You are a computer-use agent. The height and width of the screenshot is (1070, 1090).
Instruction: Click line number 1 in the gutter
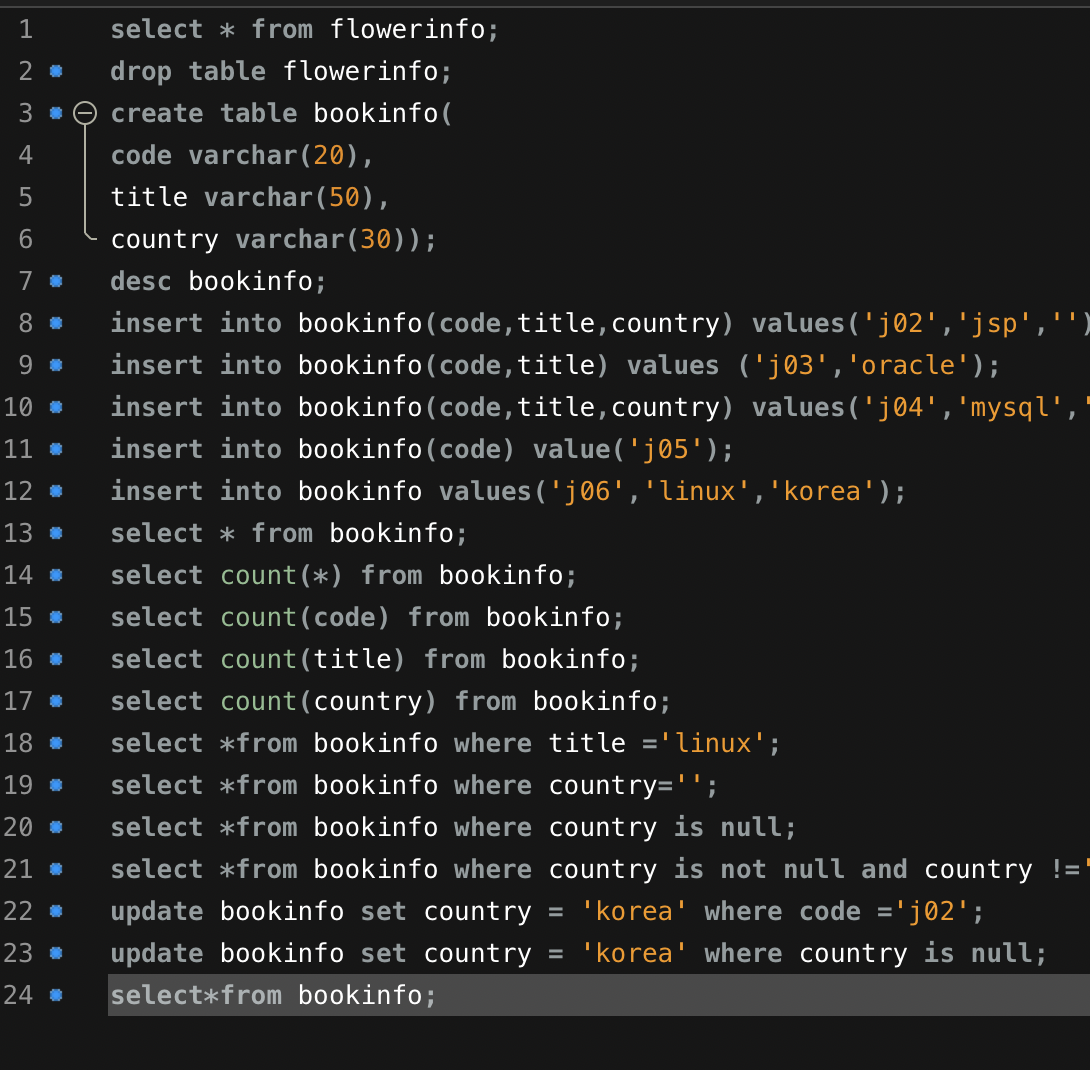point(25,29)
